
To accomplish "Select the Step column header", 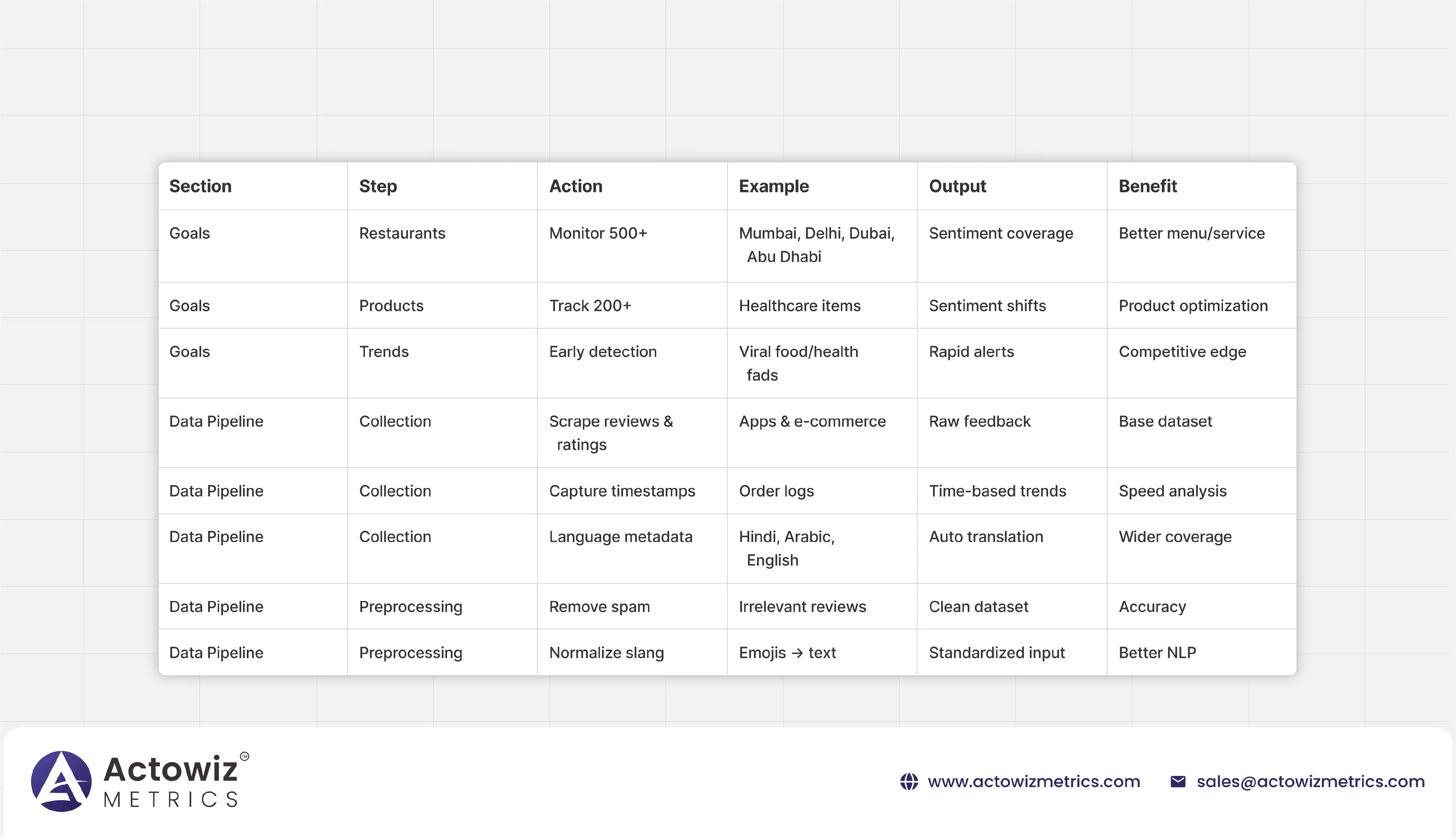I will point(378,186).
